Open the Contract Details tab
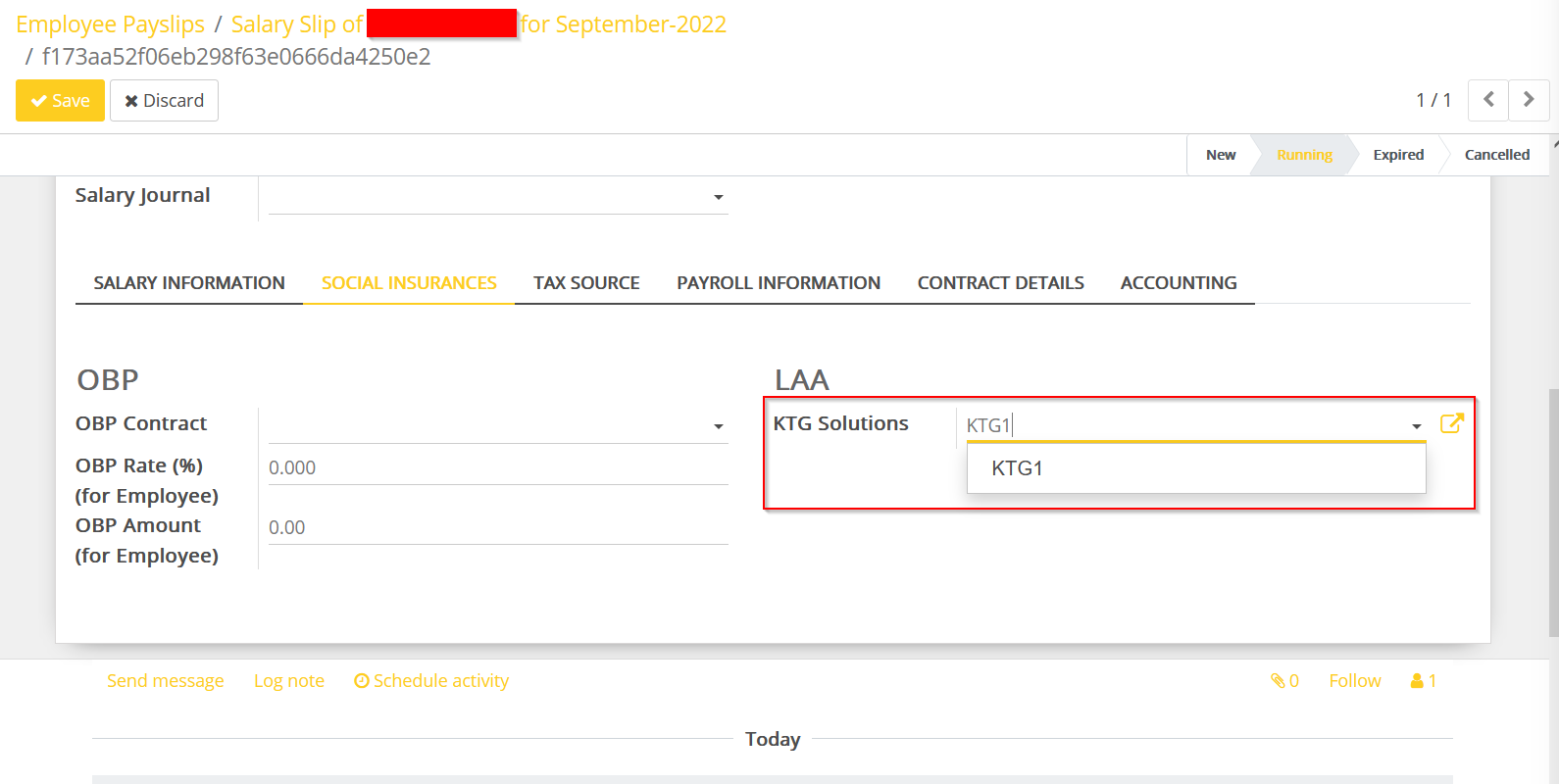The image size is (1559, 784). point(1000,283)
